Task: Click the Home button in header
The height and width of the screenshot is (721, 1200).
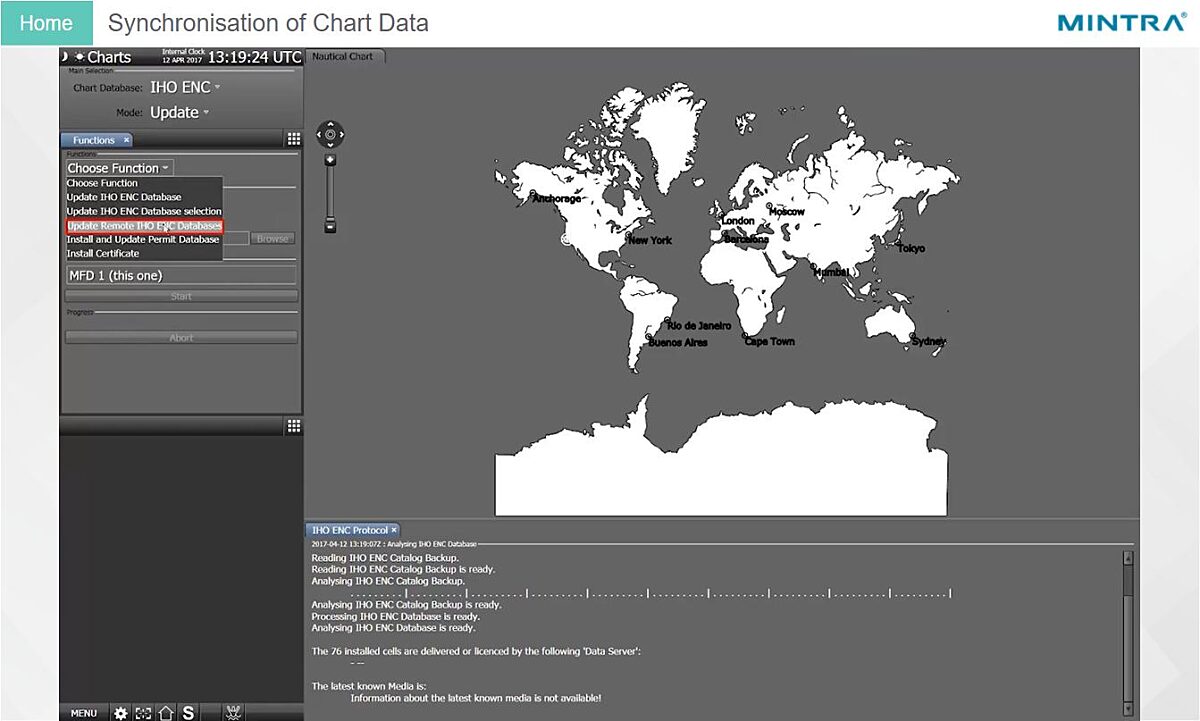Action: [x=46, y=23]
